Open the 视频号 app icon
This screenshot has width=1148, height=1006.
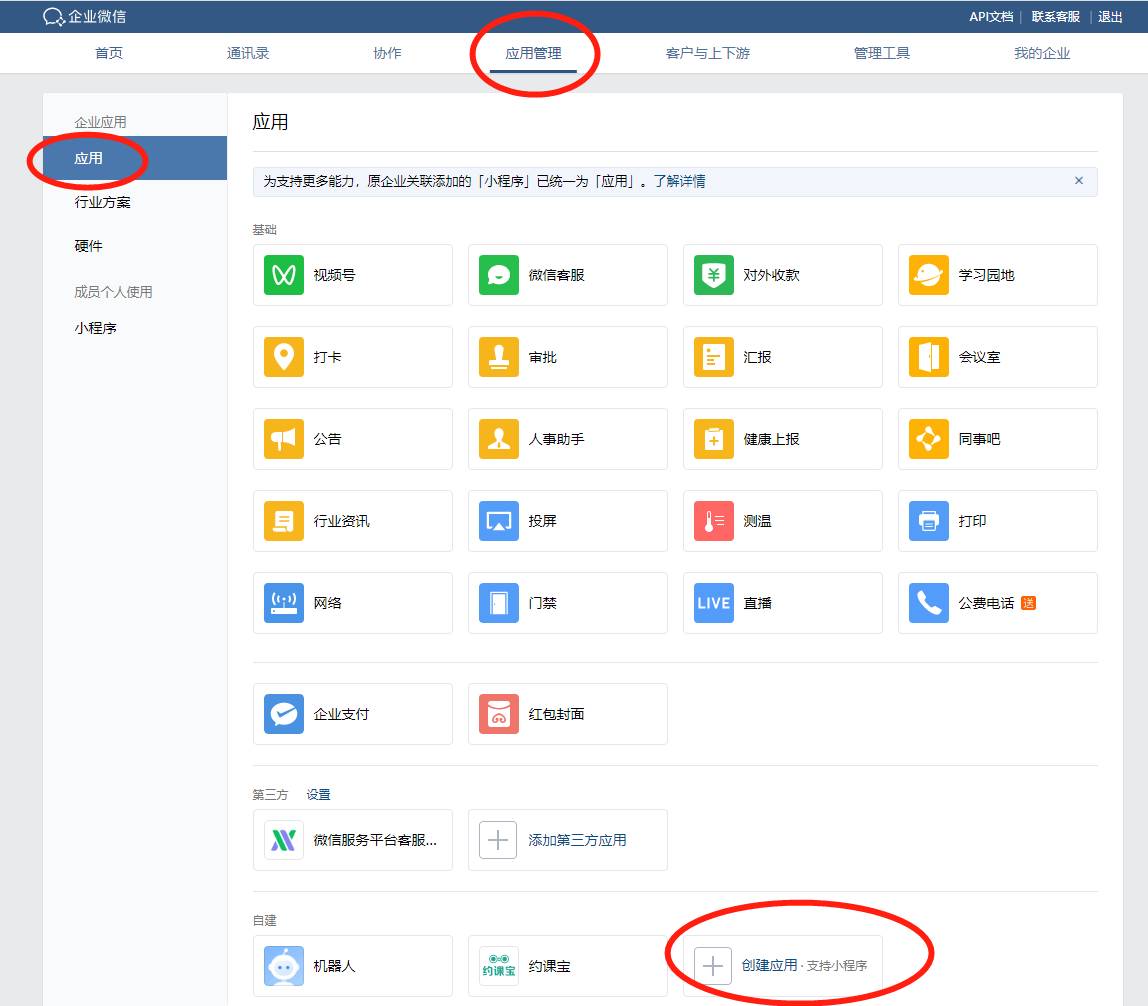pos(283,275)
